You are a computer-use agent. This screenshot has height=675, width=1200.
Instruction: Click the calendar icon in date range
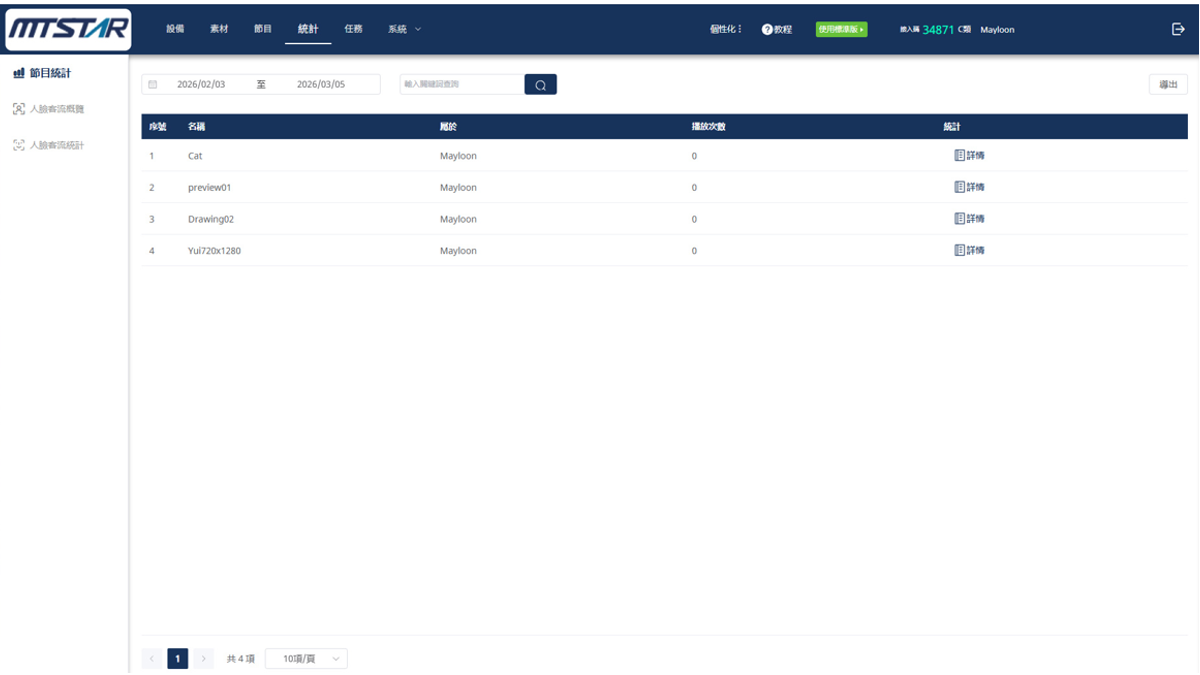point(153,85)
